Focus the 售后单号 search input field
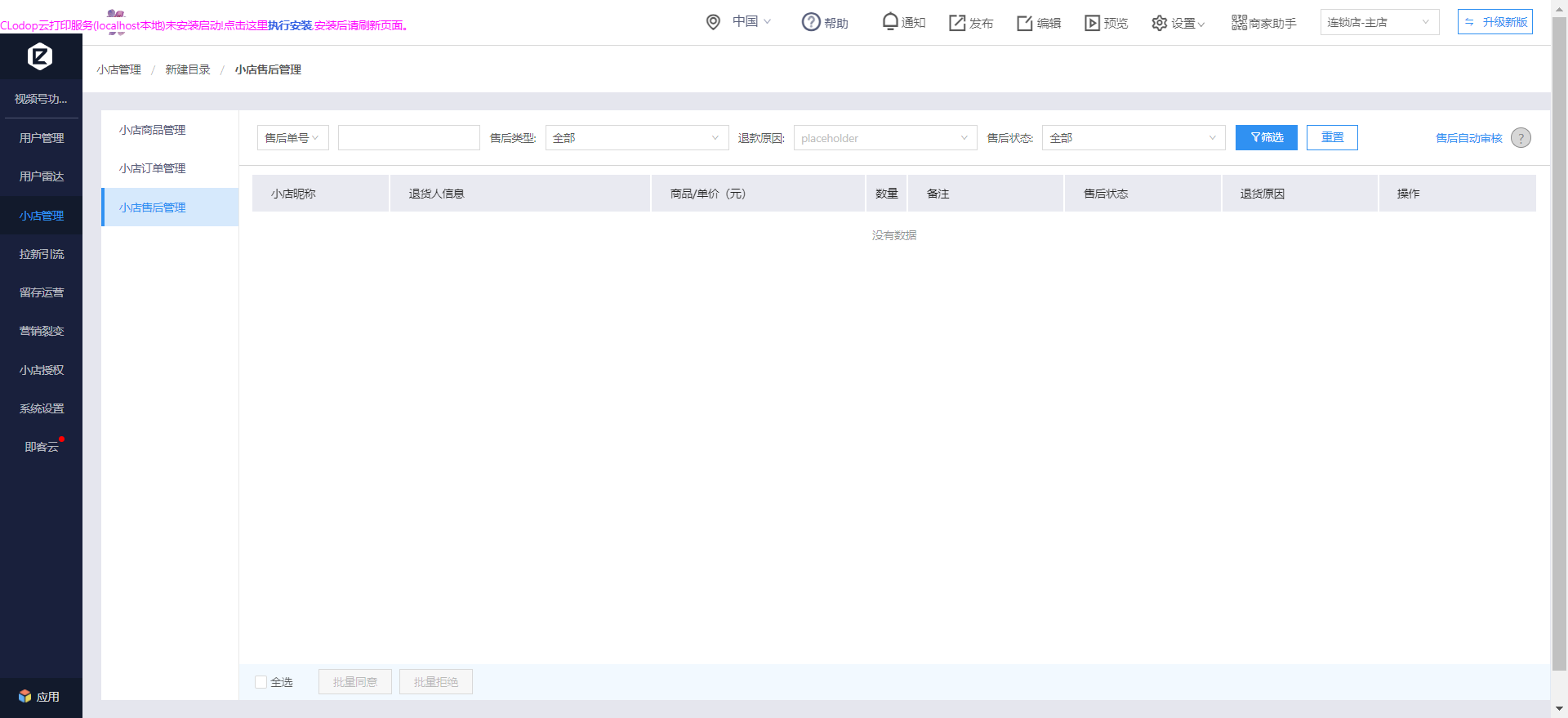 409,138
